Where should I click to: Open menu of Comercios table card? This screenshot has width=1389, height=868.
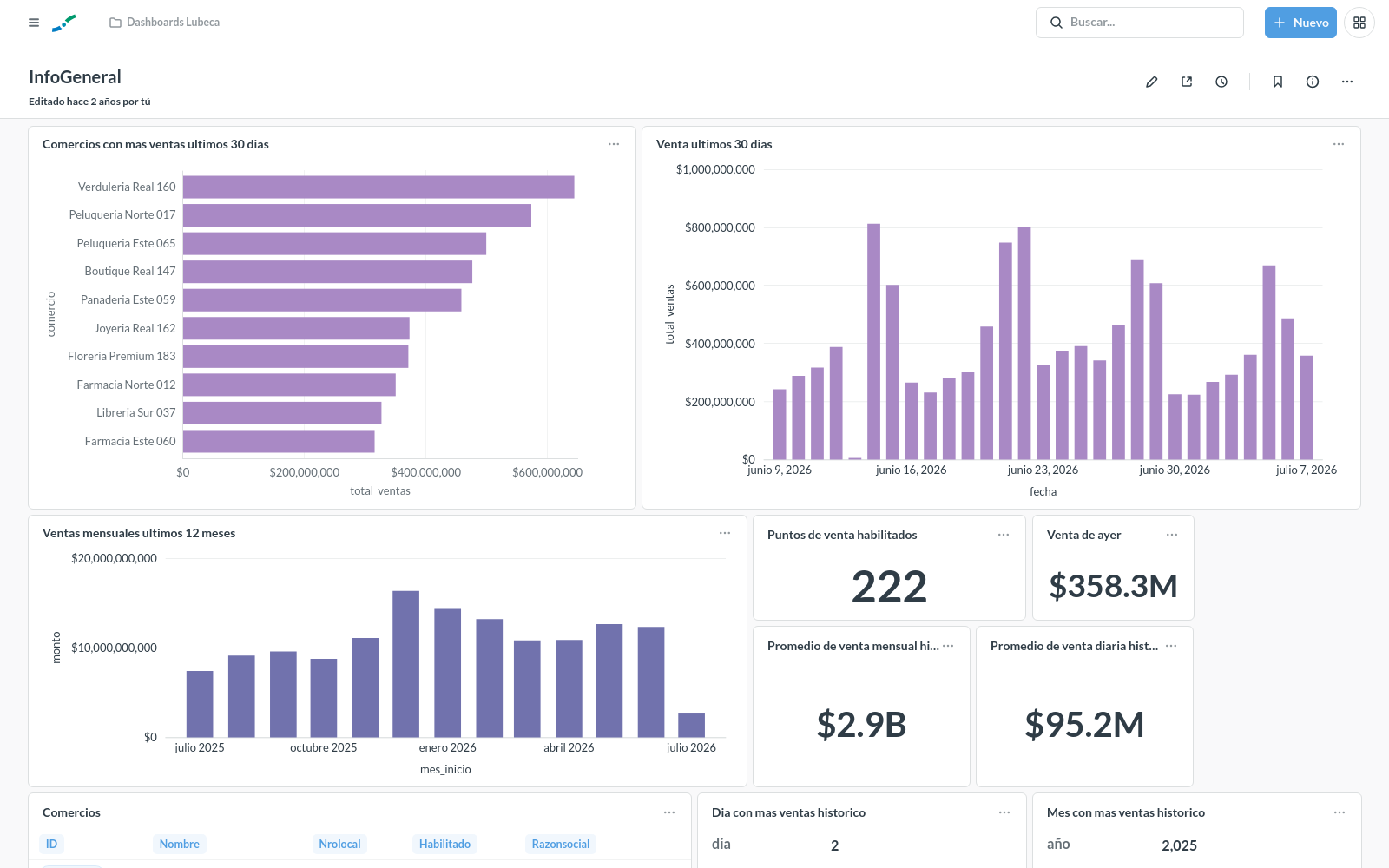(669, 812)
